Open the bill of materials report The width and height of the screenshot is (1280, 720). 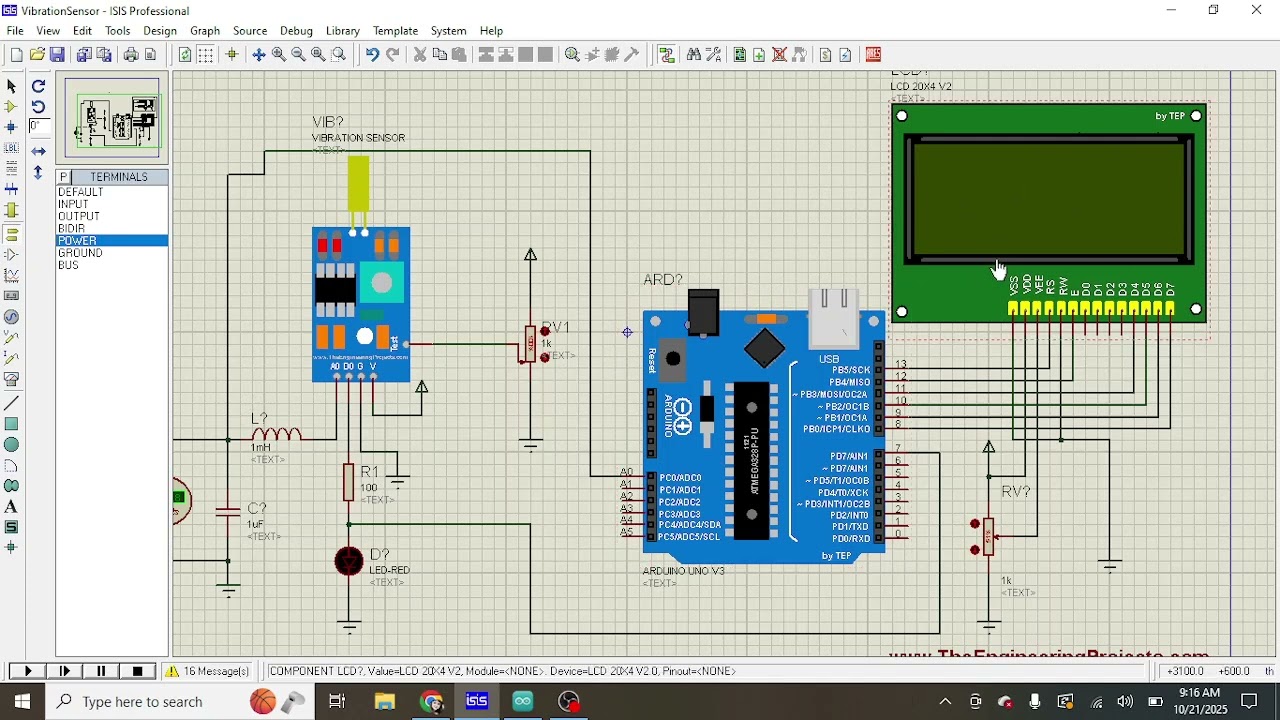pyautogui.click(x=826, y=55)
